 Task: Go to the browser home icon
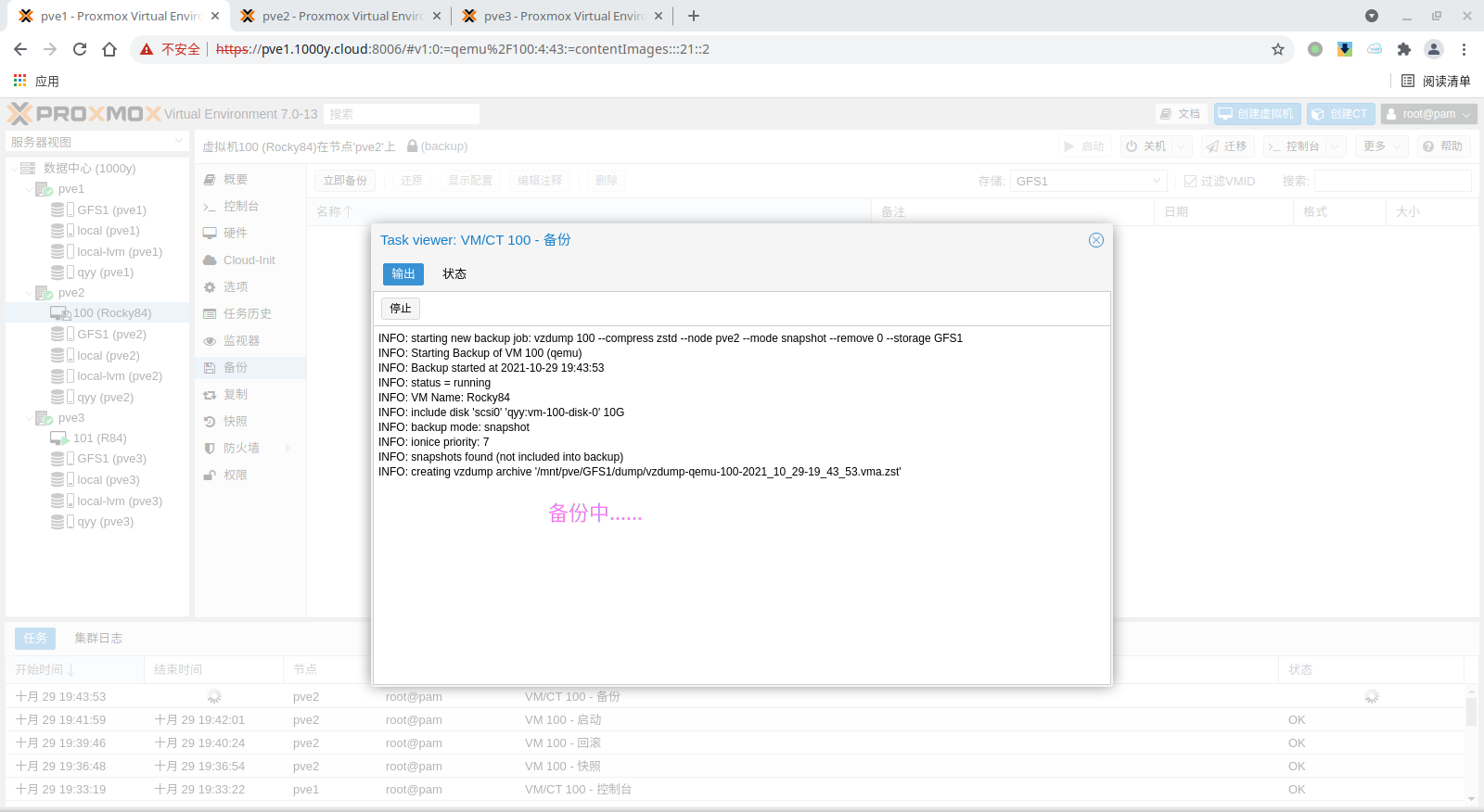(109, 49)
